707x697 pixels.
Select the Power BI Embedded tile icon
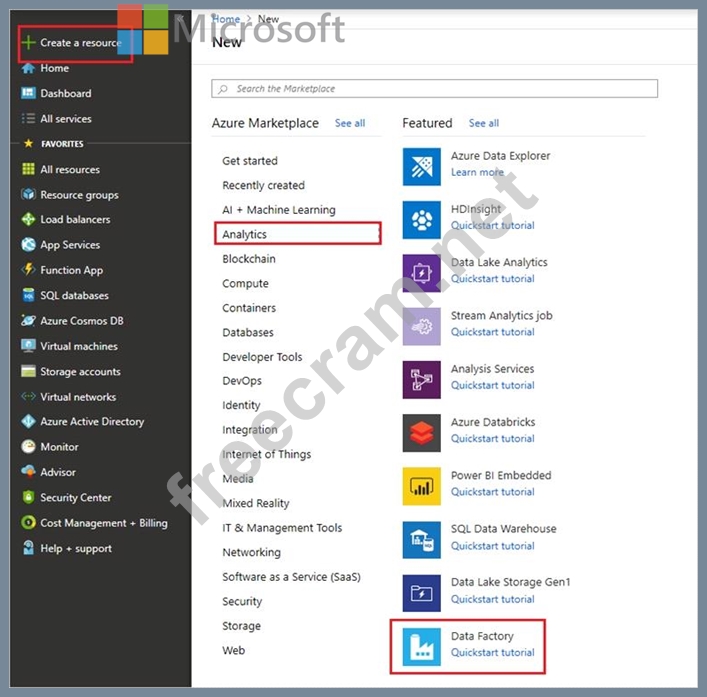(x=422, y=486)
